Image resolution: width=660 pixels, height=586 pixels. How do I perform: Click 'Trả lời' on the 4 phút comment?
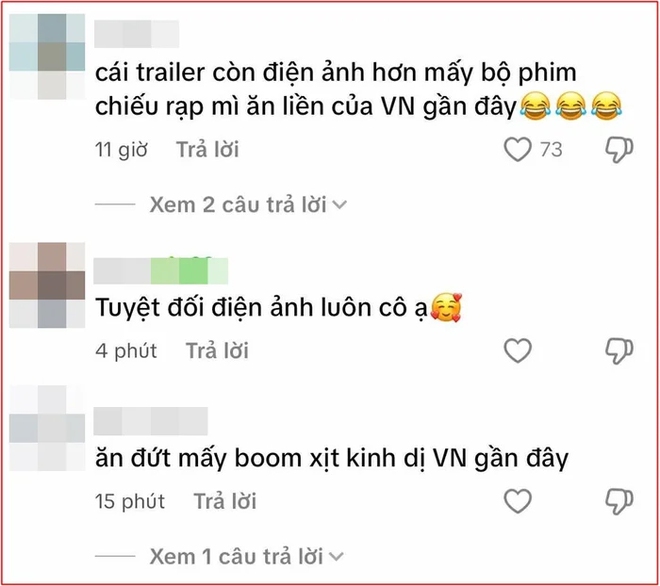coord(217,351)
